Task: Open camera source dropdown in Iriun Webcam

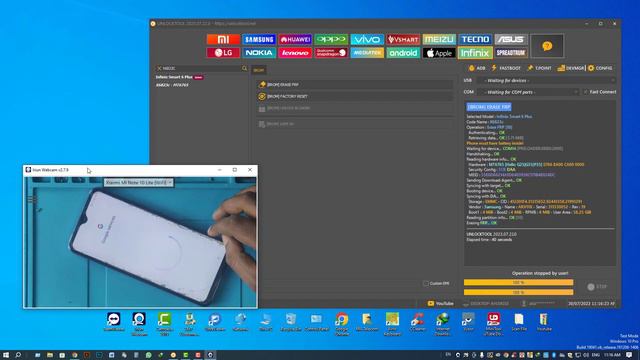Action: (139, 182)
